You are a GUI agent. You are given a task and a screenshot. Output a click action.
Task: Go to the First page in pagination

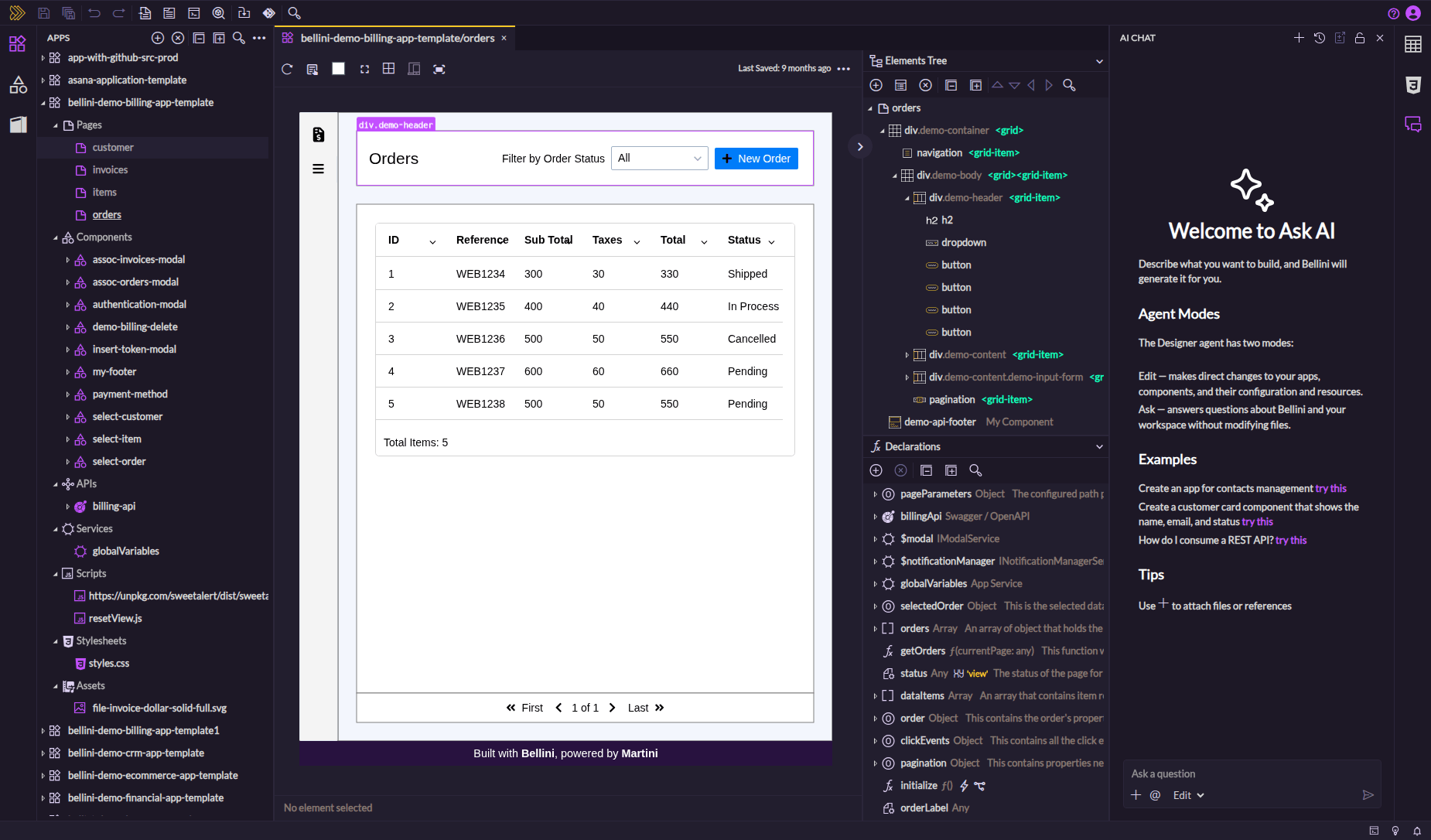(524, 708)
